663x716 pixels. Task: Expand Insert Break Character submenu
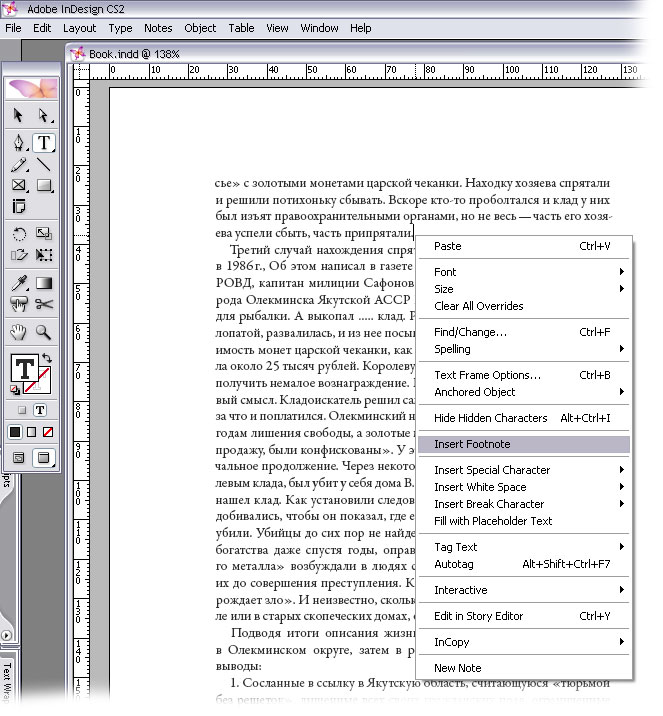click(524, 504)
